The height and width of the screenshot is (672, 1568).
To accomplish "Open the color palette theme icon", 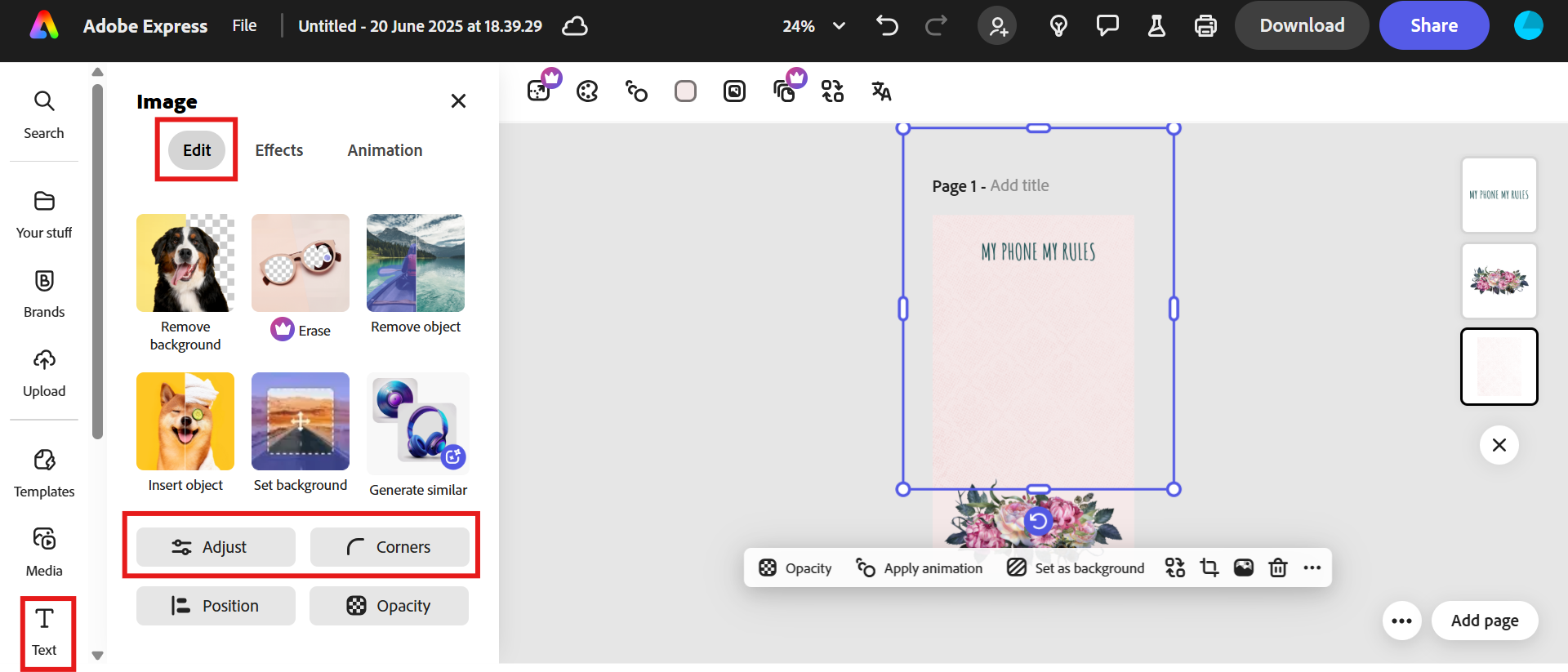I will pyautogui.click(x=587, y=91).
